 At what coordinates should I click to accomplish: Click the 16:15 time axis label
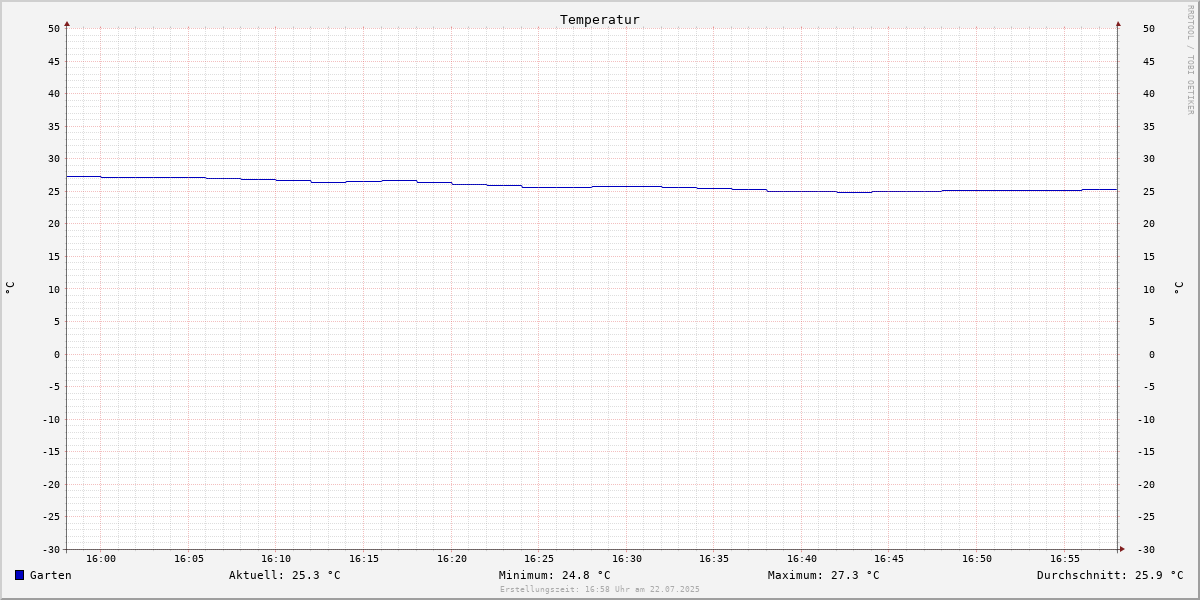[364, 558]
